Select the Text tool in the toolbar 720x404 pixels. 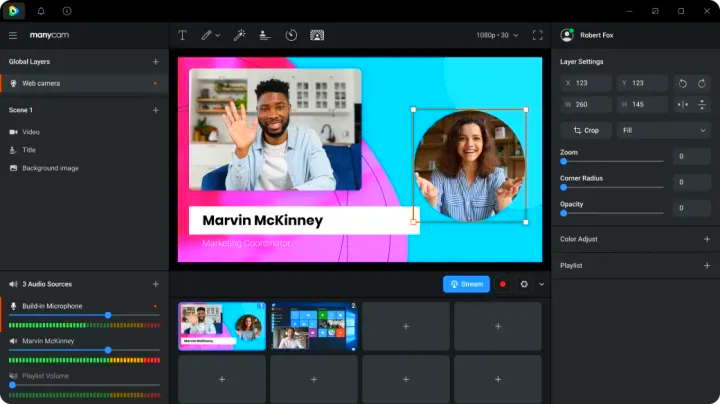click(x=182, y=35)
